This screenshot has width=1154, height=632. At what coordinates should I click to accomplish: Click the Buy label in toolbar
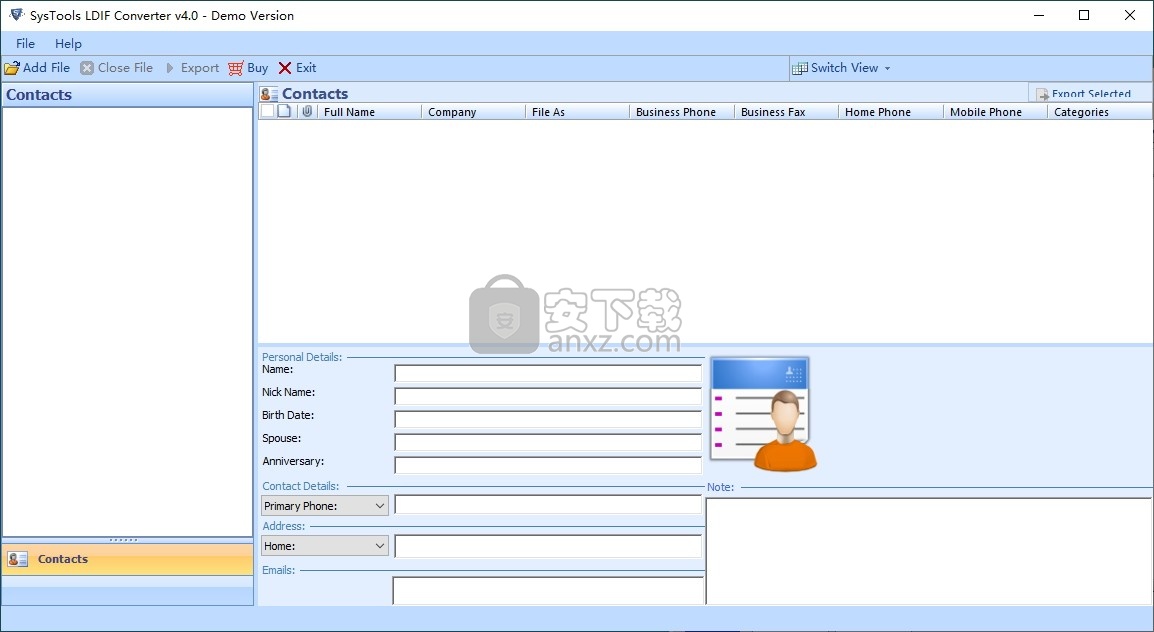click(x=258, y=68)
